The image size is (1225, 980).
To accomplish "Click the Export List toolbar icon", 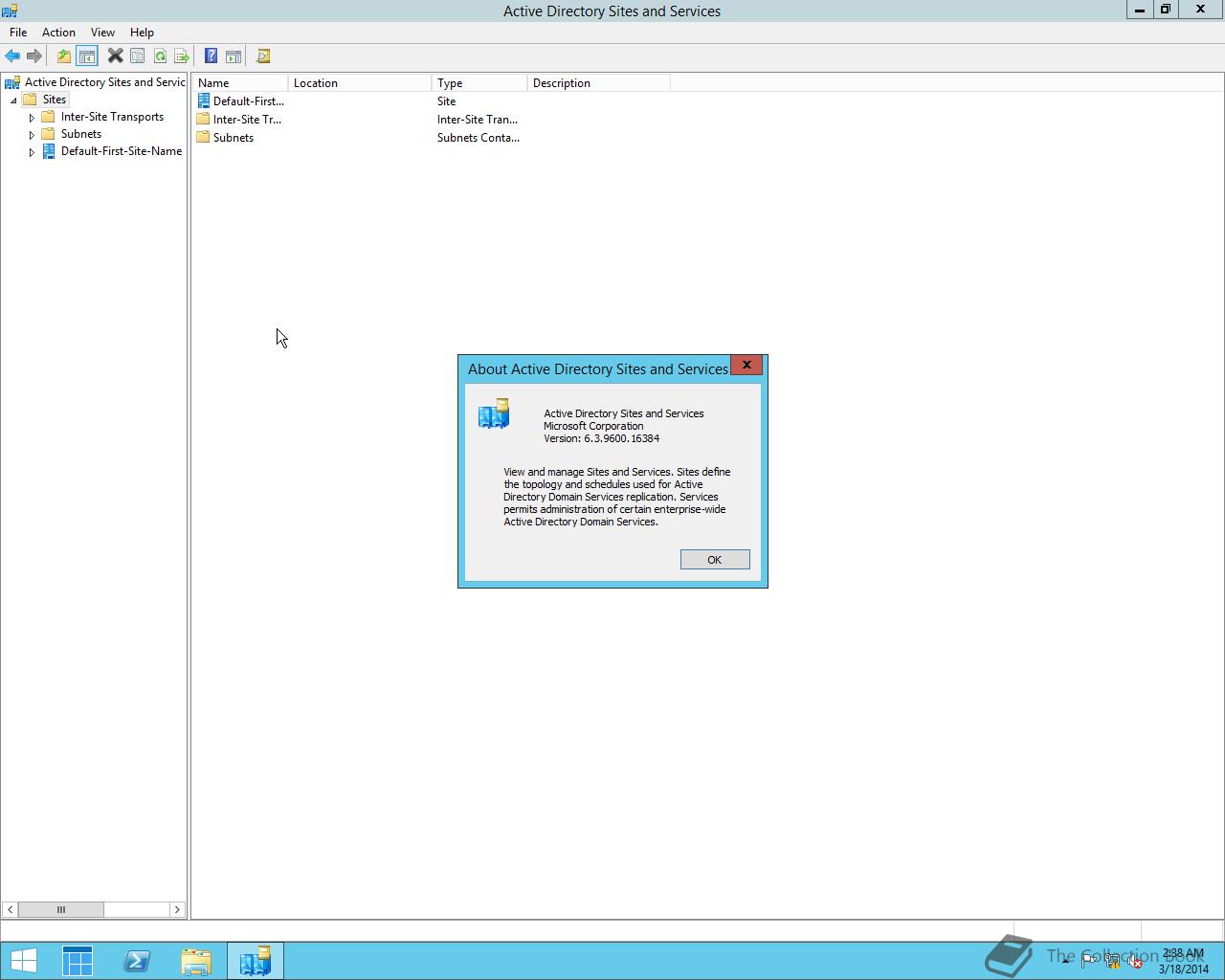I will (181, 56).
